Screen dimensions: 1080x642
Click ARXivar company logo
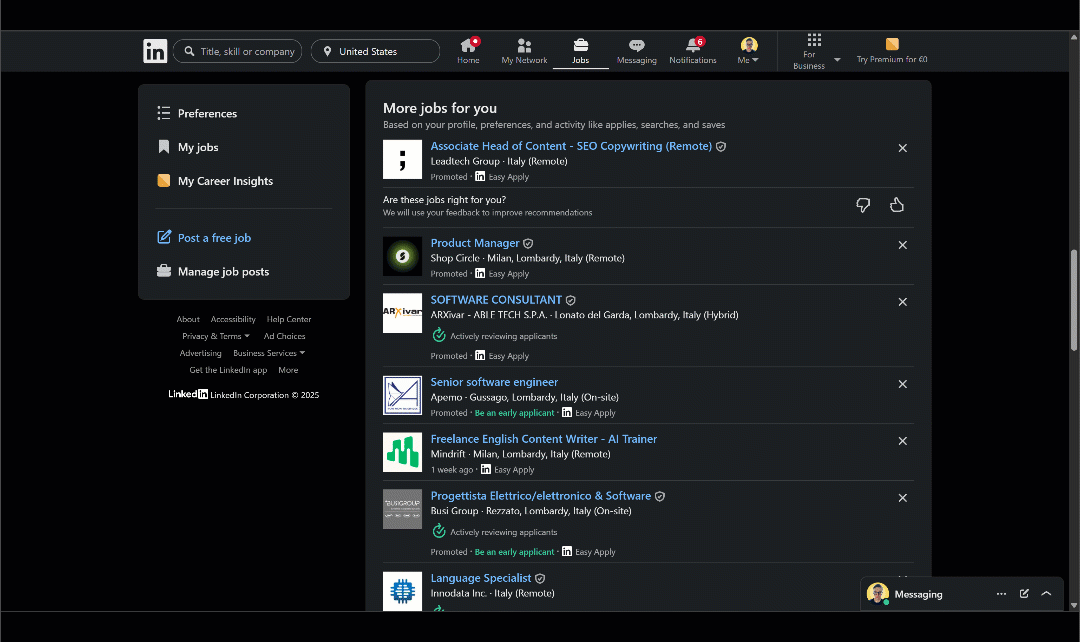click(x=402, y=313)
